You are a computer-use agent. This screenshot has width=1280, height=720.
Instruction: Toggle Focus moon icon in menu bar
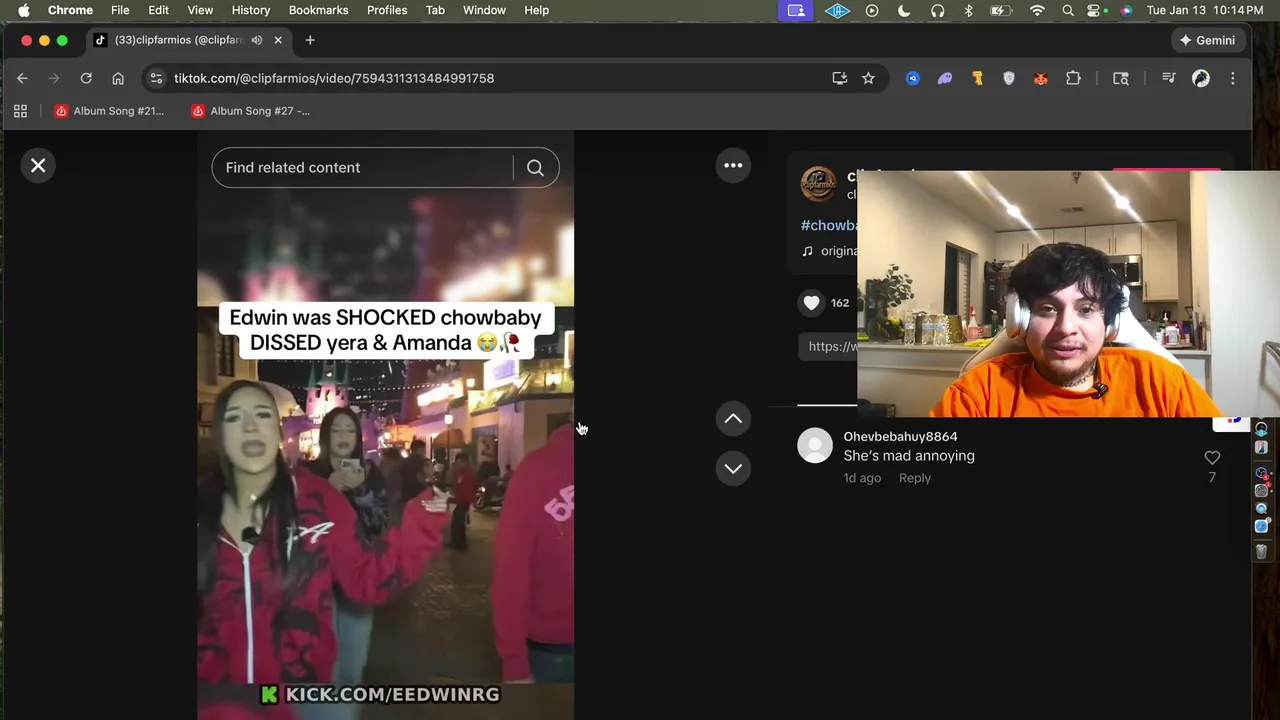[904, 10]
